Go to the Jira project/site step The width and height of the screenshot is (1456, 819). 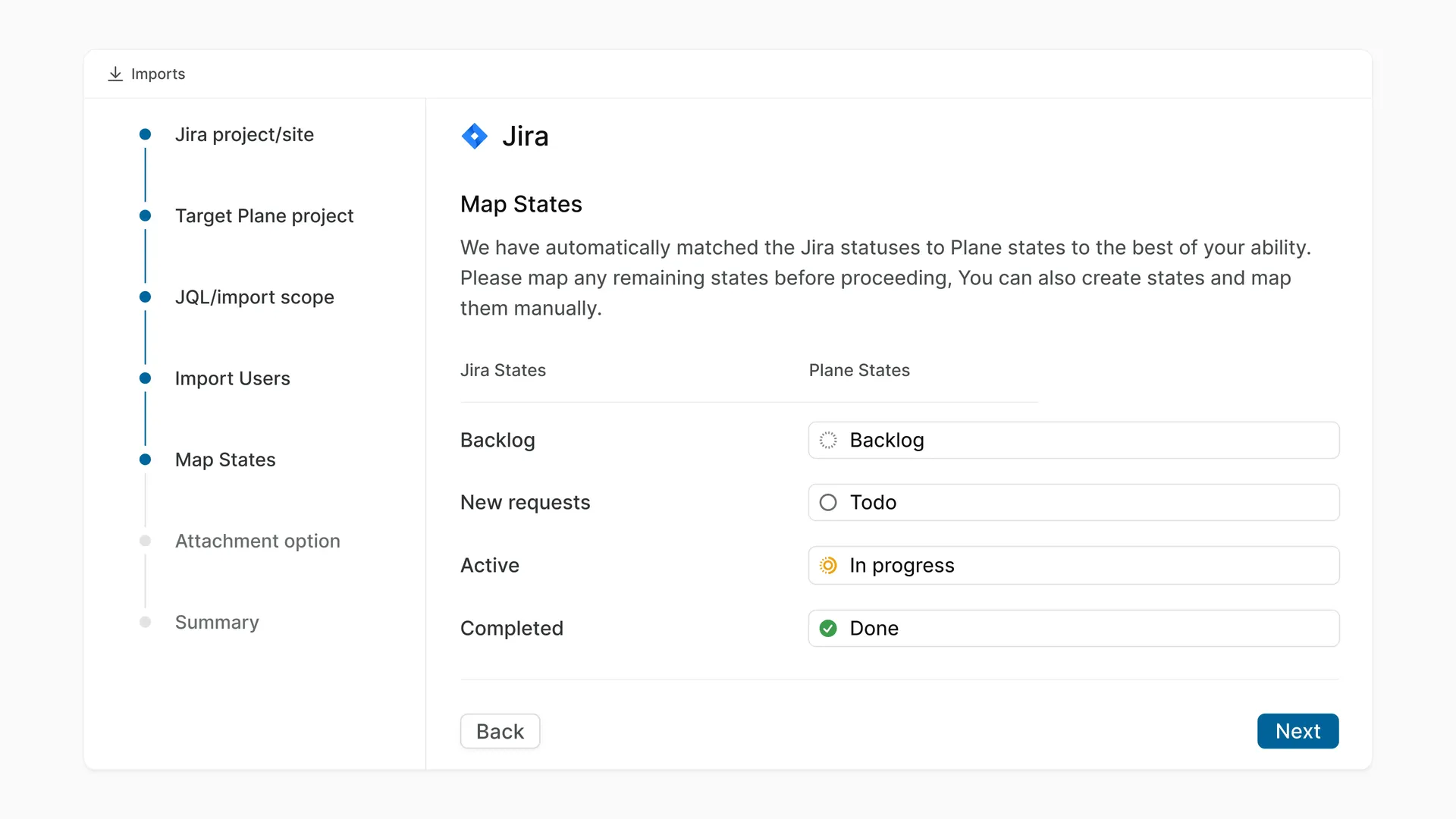point(244,135)
